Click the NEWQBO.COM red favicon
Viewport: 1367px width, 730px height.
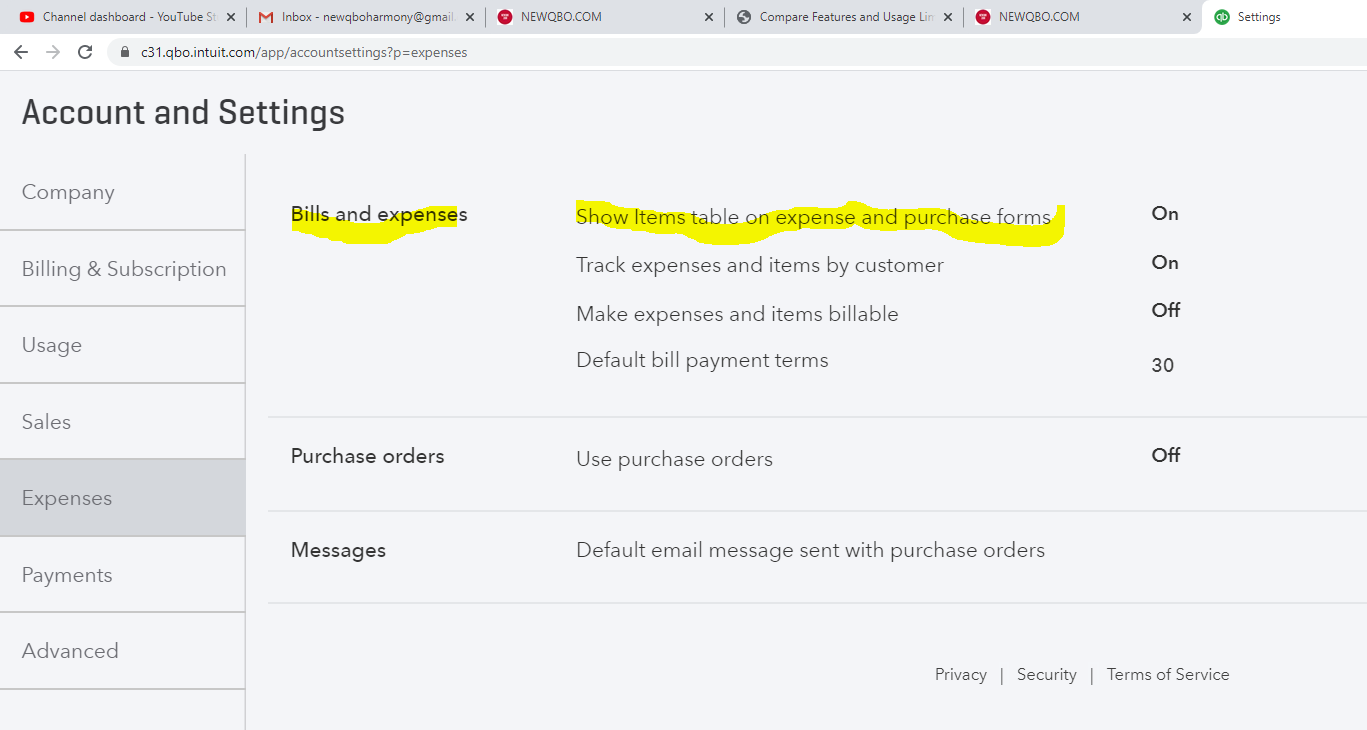click(503, 16)
